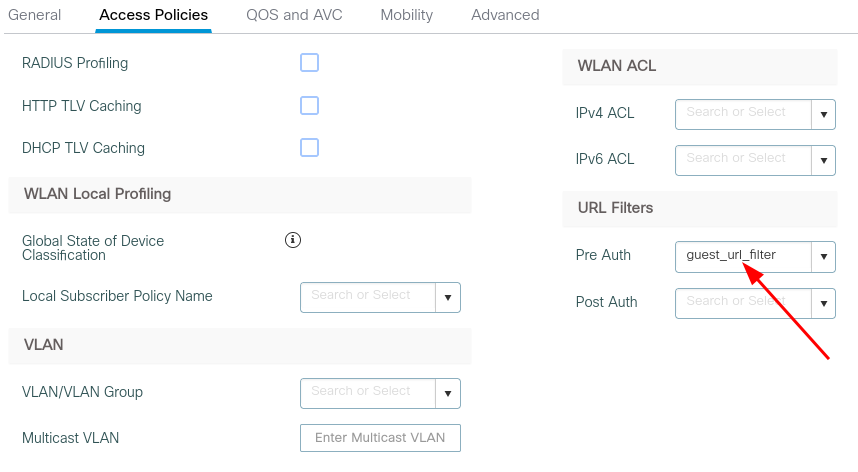This screenshot has width=858, height=472.
Task: Check the DHCP TLV Caching box
Action: [x=310, y=148]
